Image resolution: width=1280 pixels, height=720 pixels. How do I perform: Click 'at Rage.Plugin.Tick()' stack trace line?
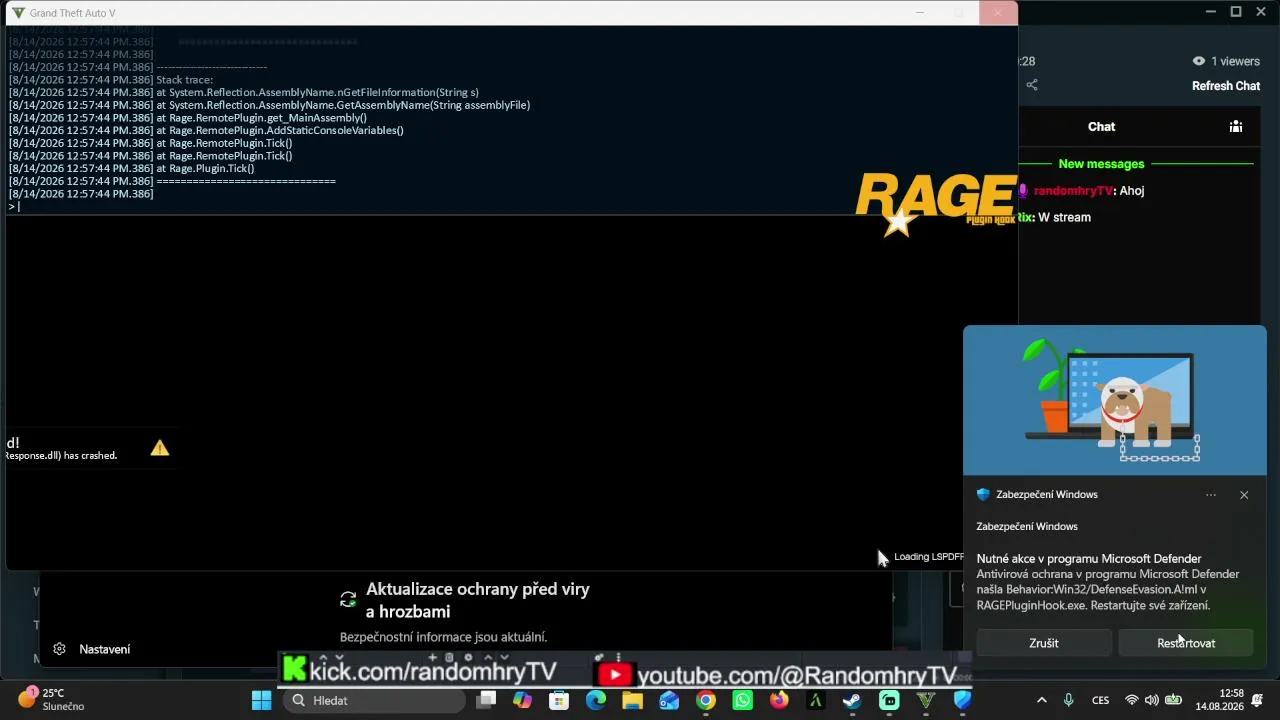[205, 169]
